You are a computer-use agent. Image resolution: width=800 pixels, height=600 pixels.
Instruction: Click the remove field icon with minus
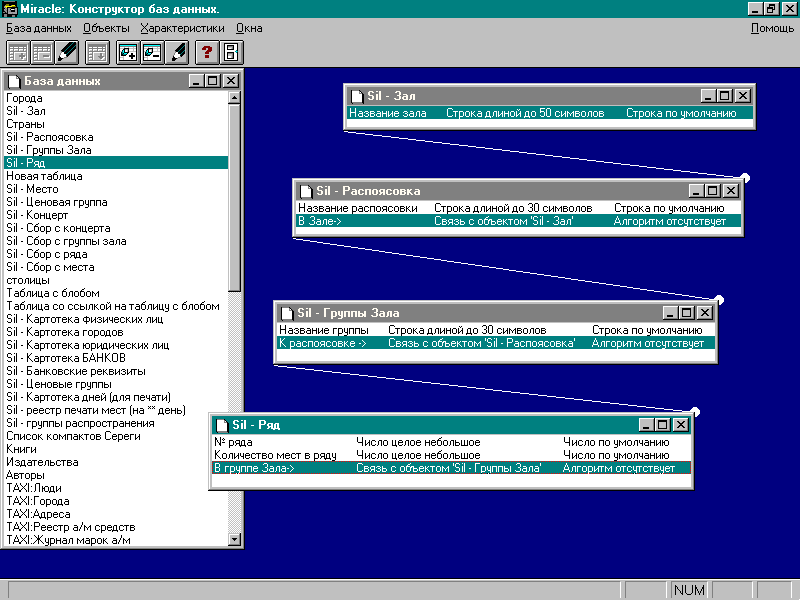tap(152, 52)
